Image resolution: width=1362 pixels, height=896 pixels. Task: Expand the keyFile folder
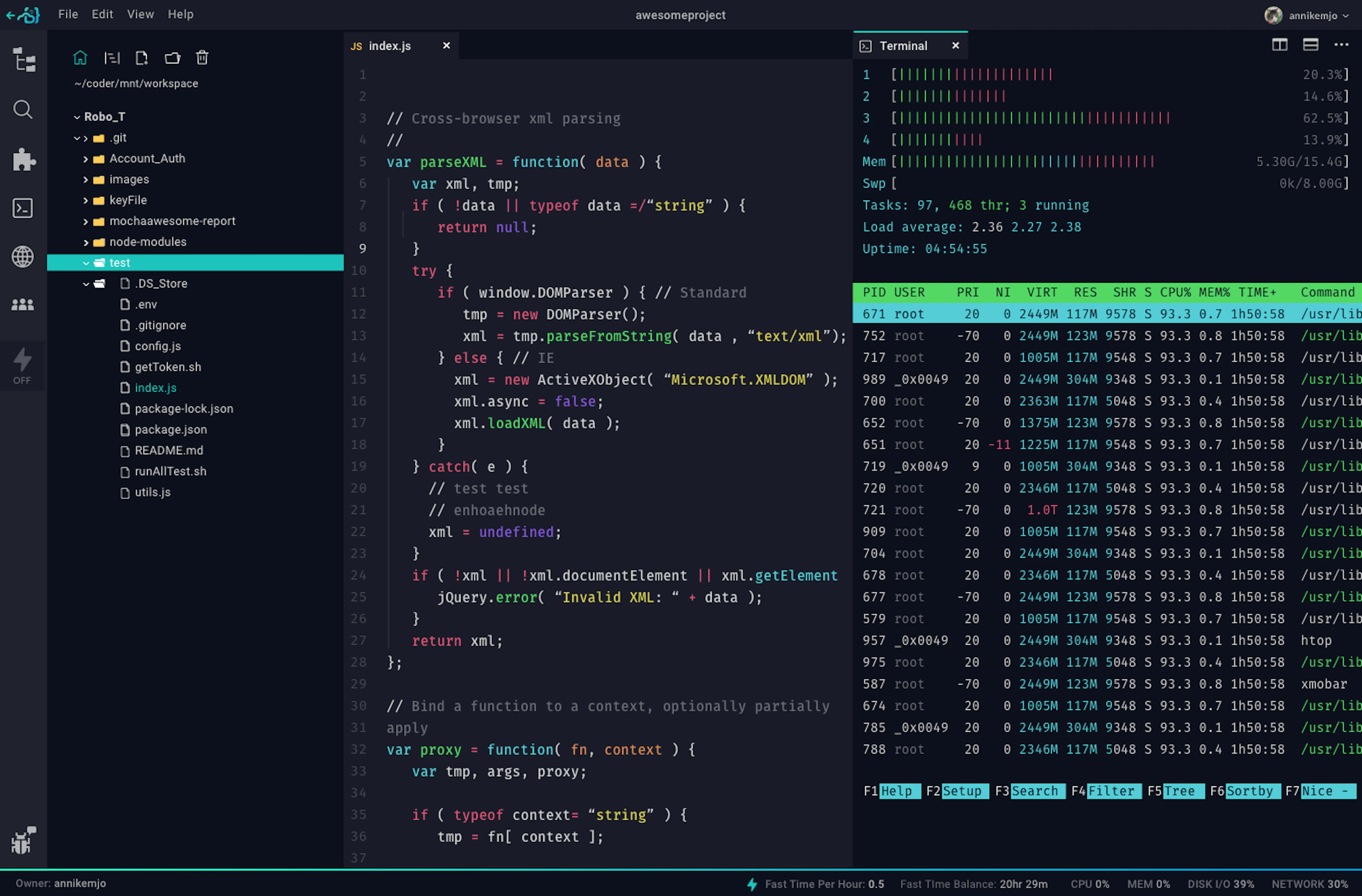[86, 200]
